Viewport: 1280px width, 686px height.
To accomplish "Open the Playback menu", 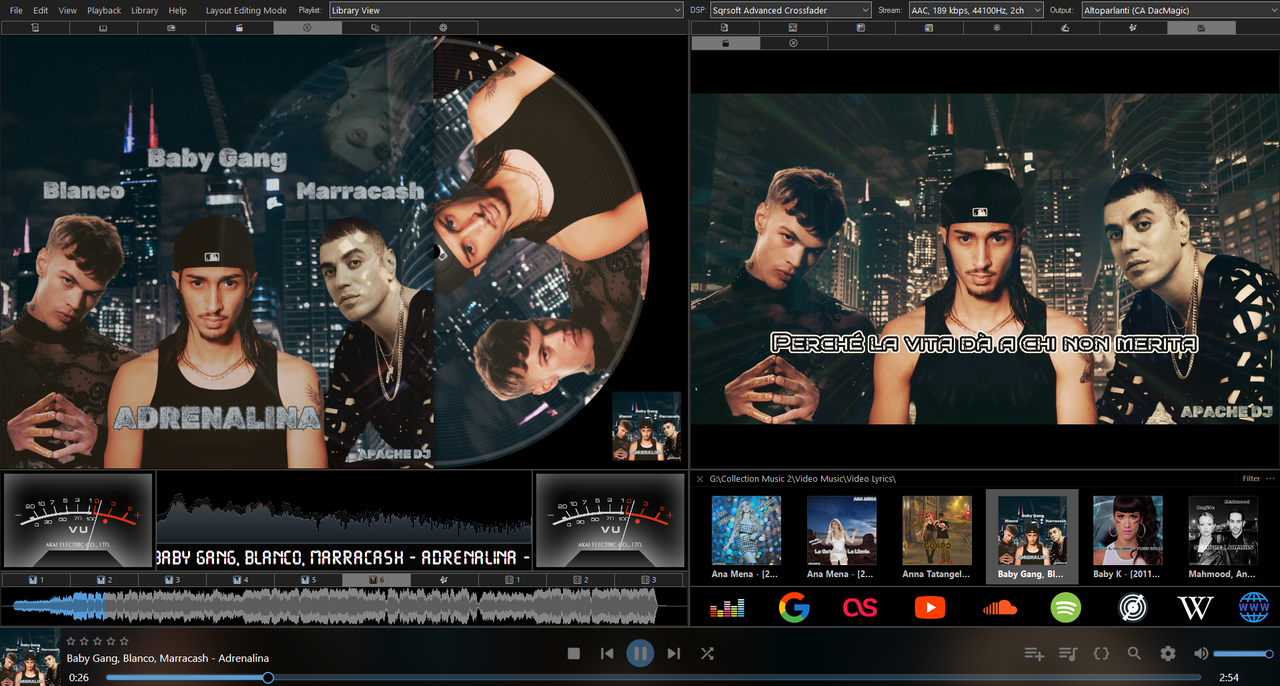I will pos(104,10).
